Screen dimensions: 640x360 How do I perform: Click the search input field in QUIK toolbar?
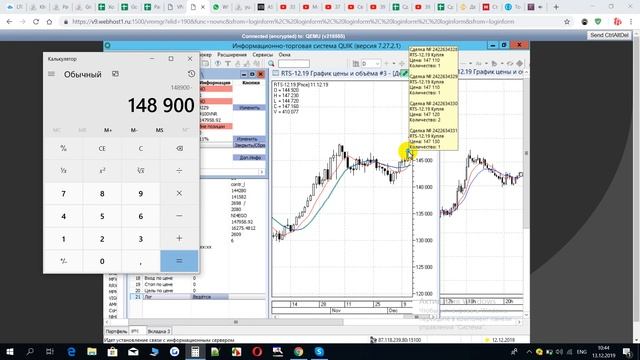pyautogui.click(x=293, y=64)
